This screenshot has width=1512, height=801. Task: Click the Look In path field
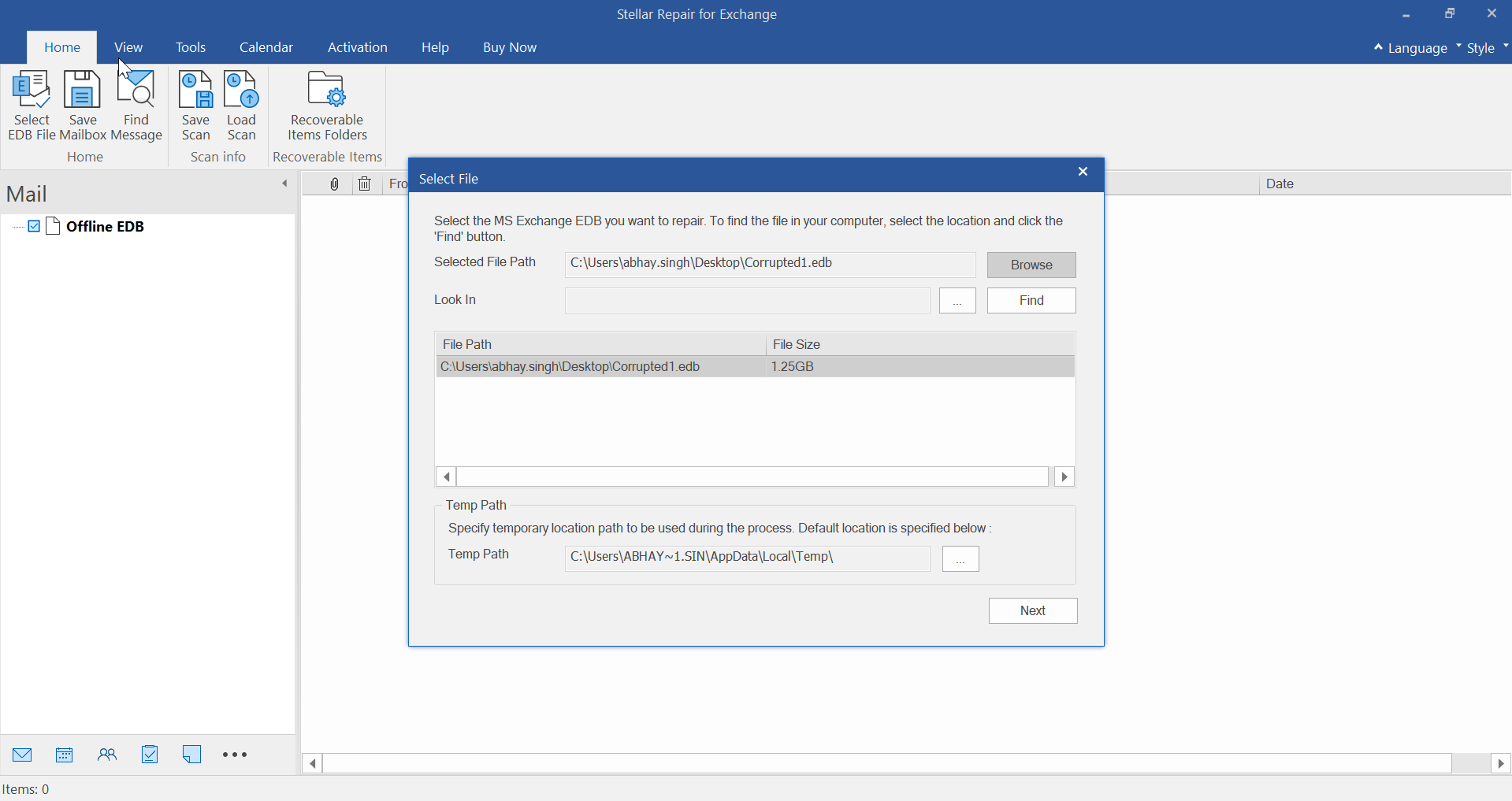[747, 300]
